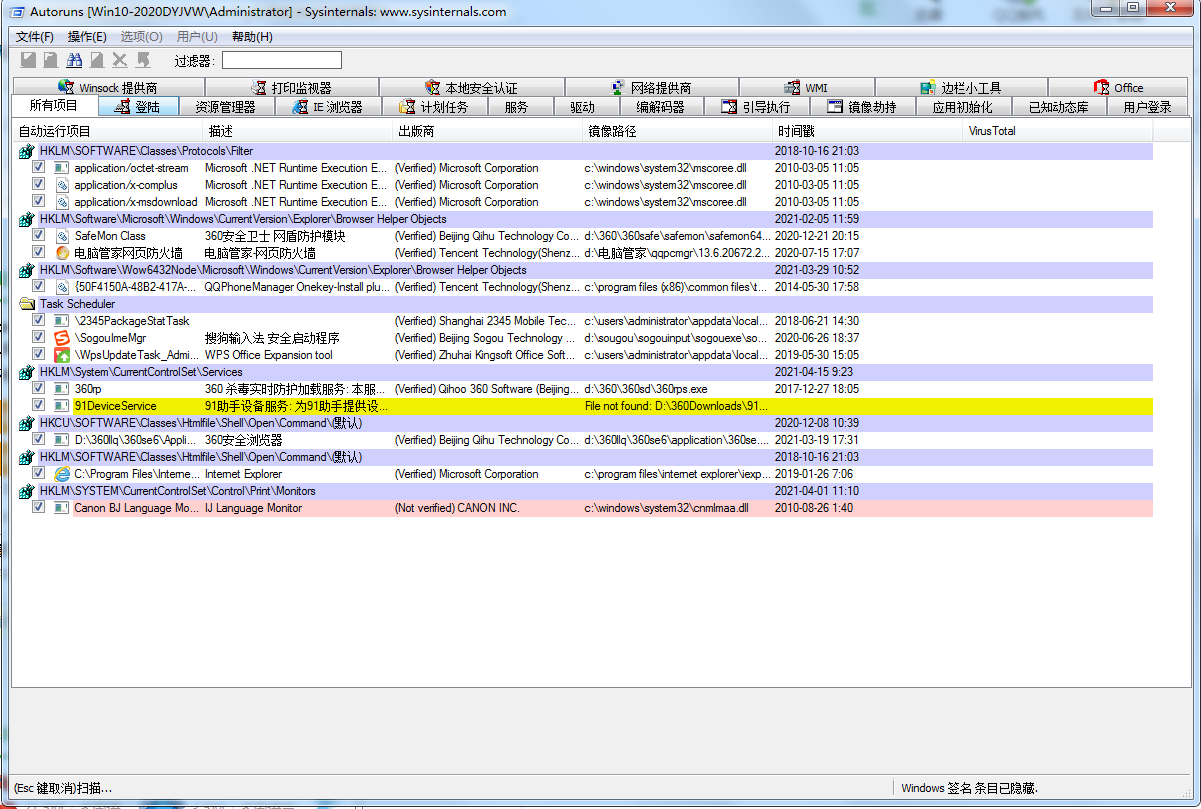Click the 过滤器 filter input field
This screenshot has width=1201, height=809.
(x=282, y=61)
